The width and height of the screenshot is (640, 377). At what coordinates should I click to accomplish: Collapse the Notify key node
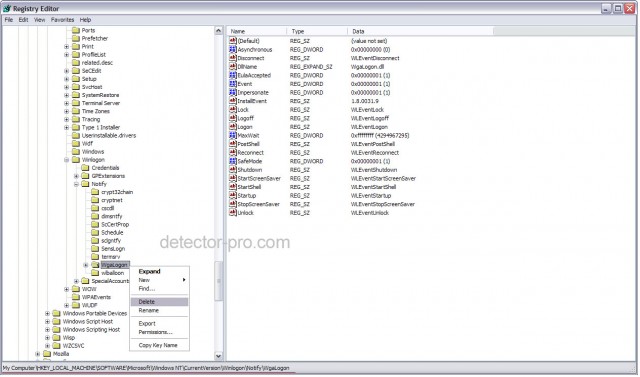(76, 184)
